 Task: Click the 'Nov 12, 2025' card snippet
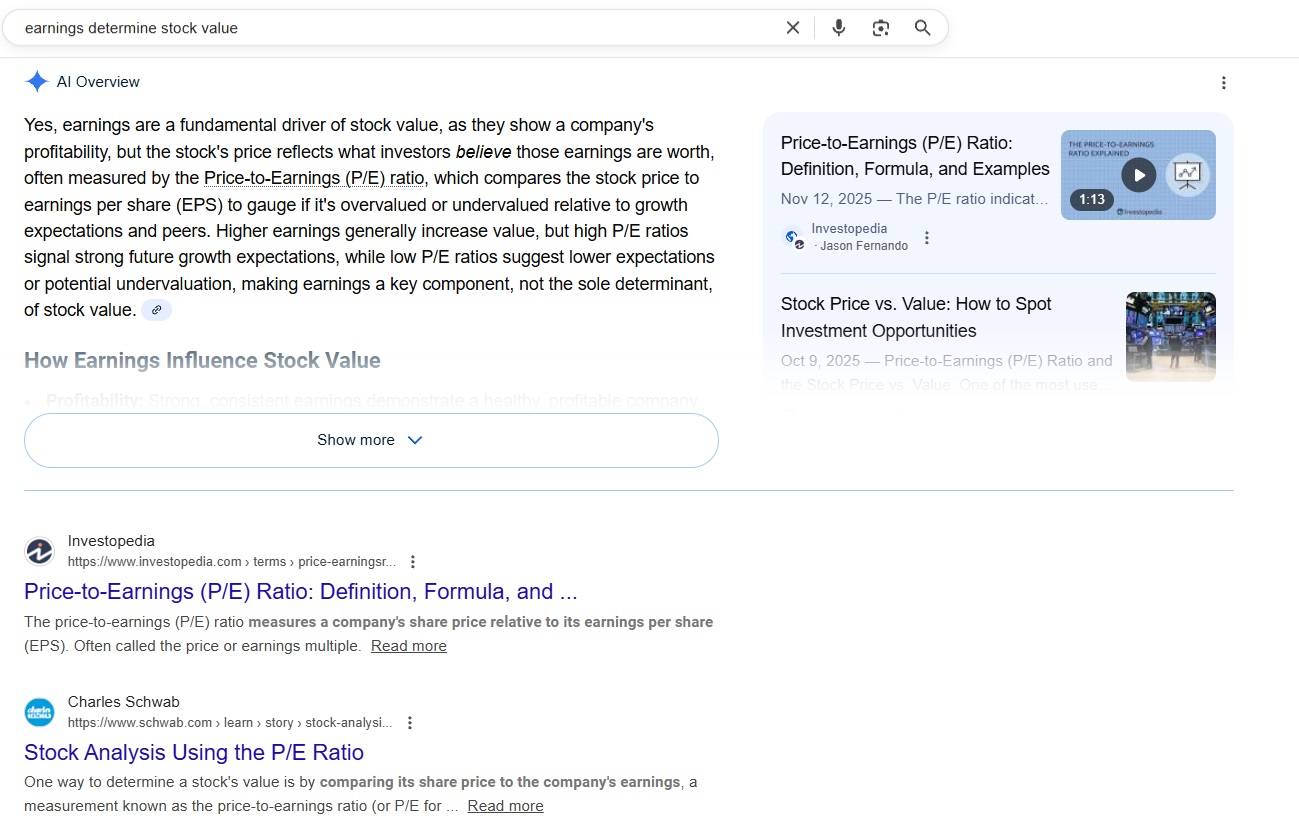point(915,199)
